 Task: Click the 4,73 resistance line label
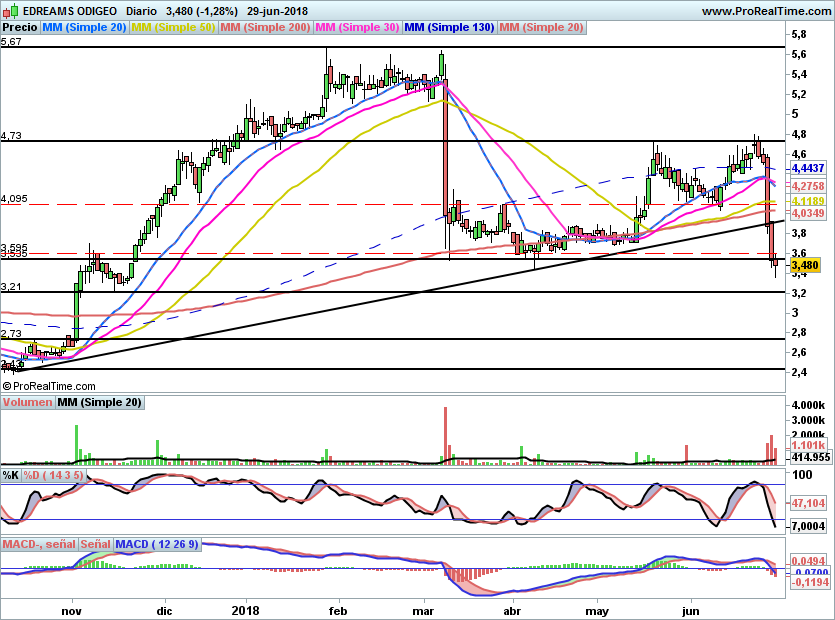12,135
